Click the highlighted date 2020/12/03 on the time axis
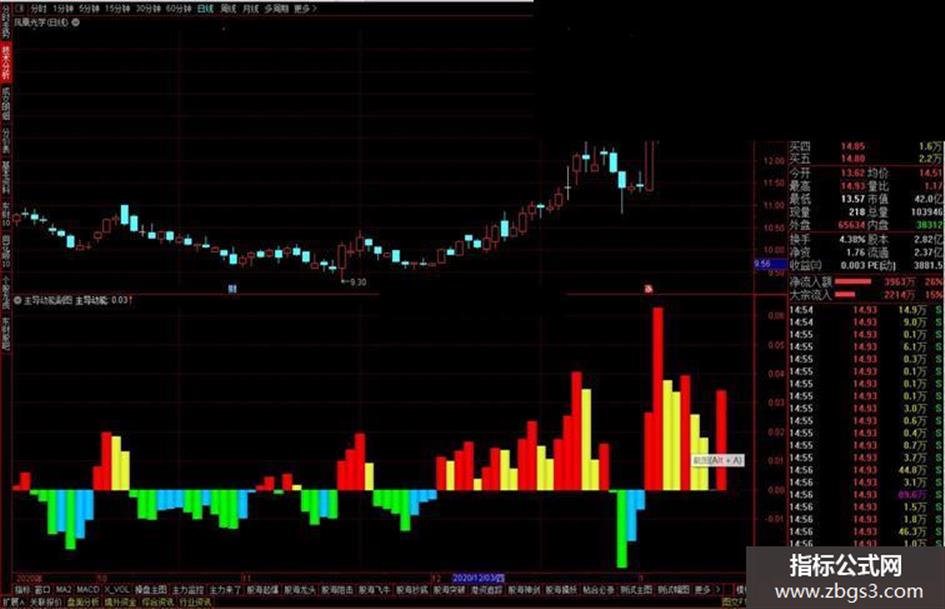The width and height of the screenshot is (945, 609). click(x=478, y=578)
